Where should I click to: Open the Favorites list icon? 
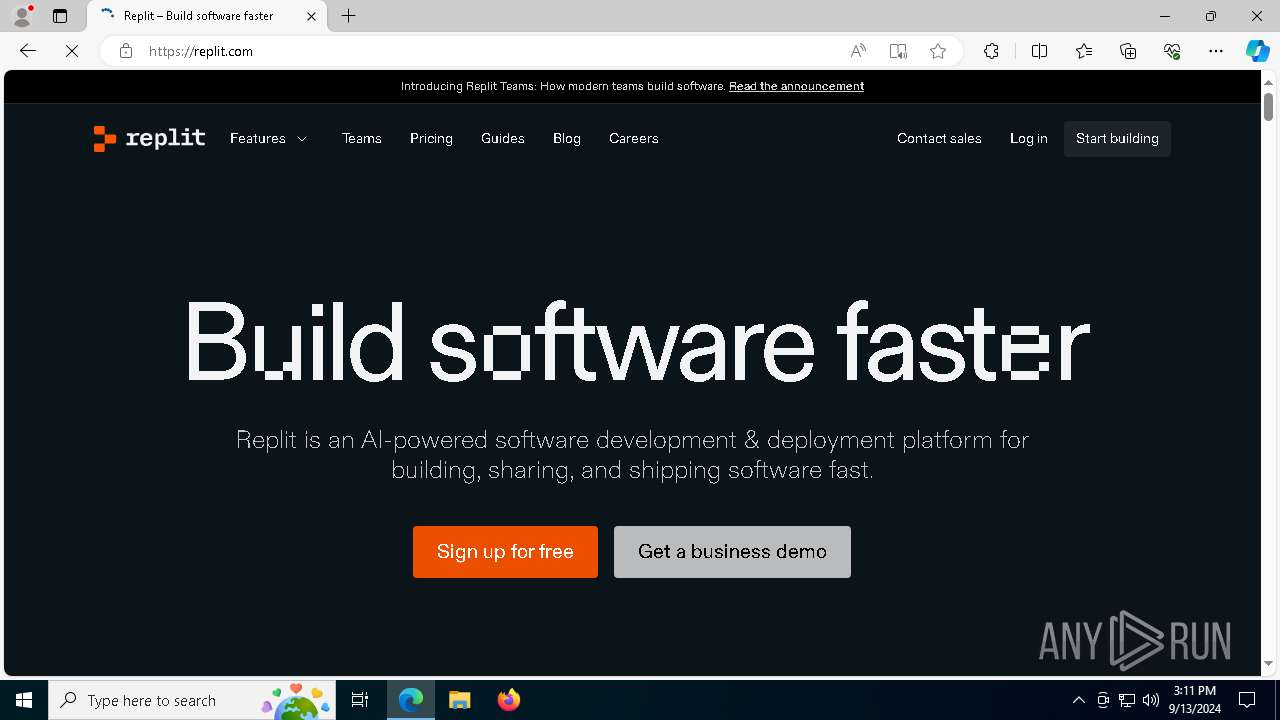(1084, 51)
